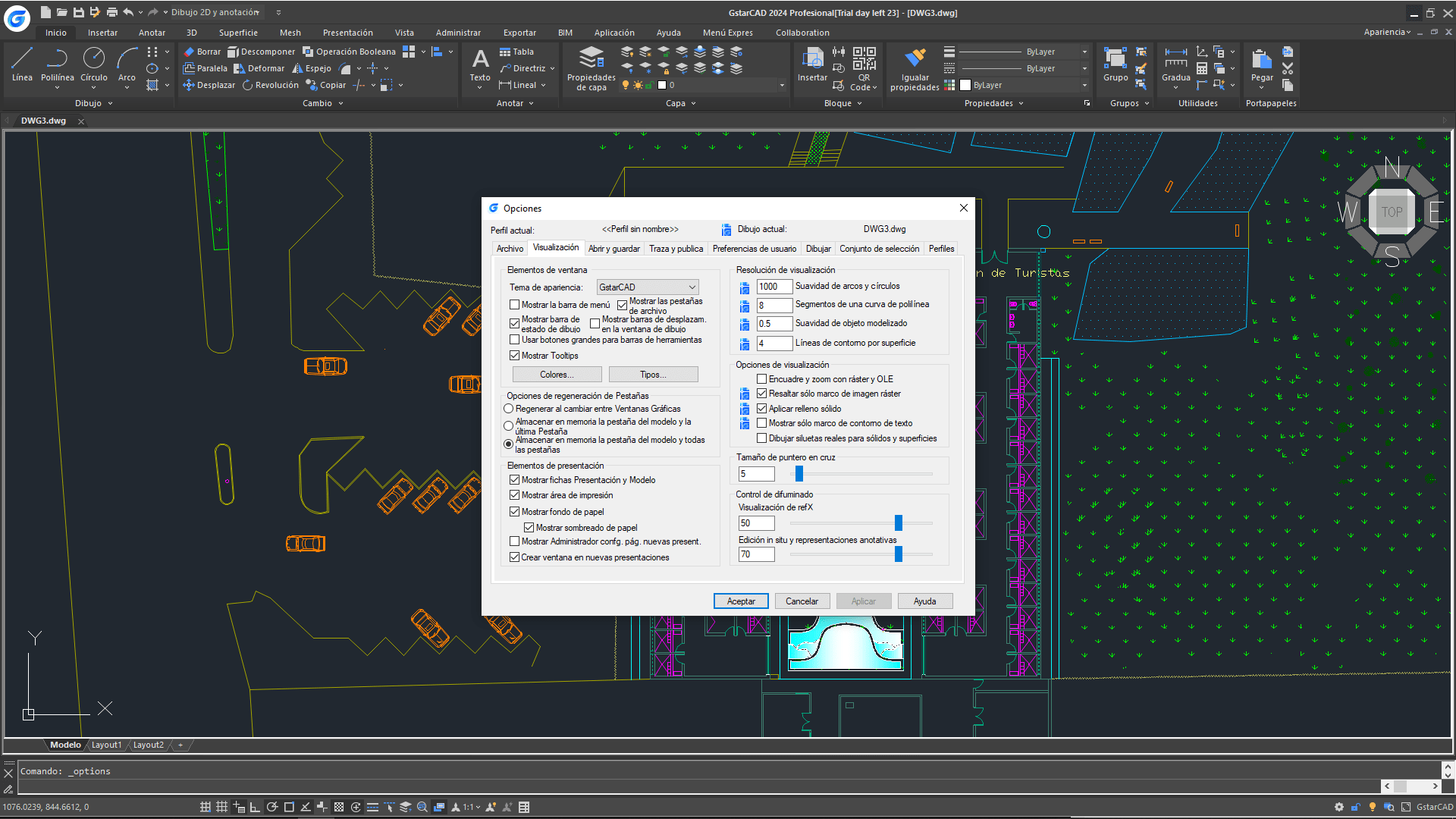Click the Suavidad de arcos input field
Image resolution: width=1456 pixels, height=819 pixels.
[774, 287]
